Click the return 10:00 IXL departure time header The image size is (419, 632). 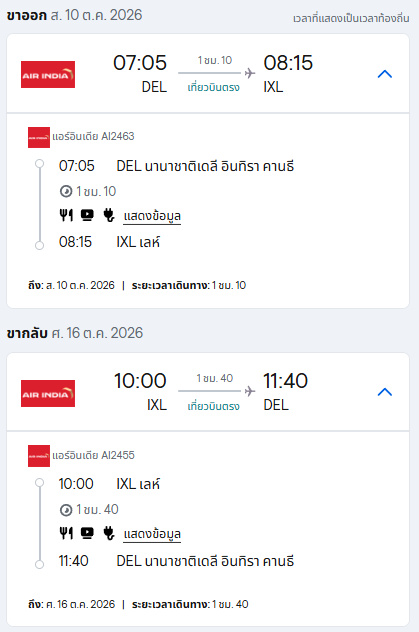tap(140, 392)
